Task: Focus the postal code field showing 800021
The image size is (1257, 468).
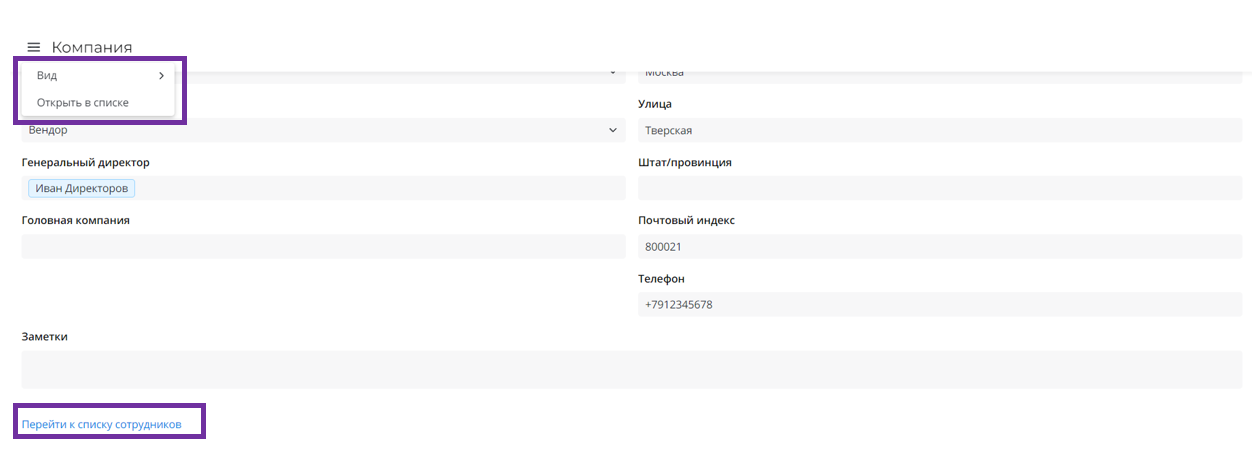Action: coord(940,246)
